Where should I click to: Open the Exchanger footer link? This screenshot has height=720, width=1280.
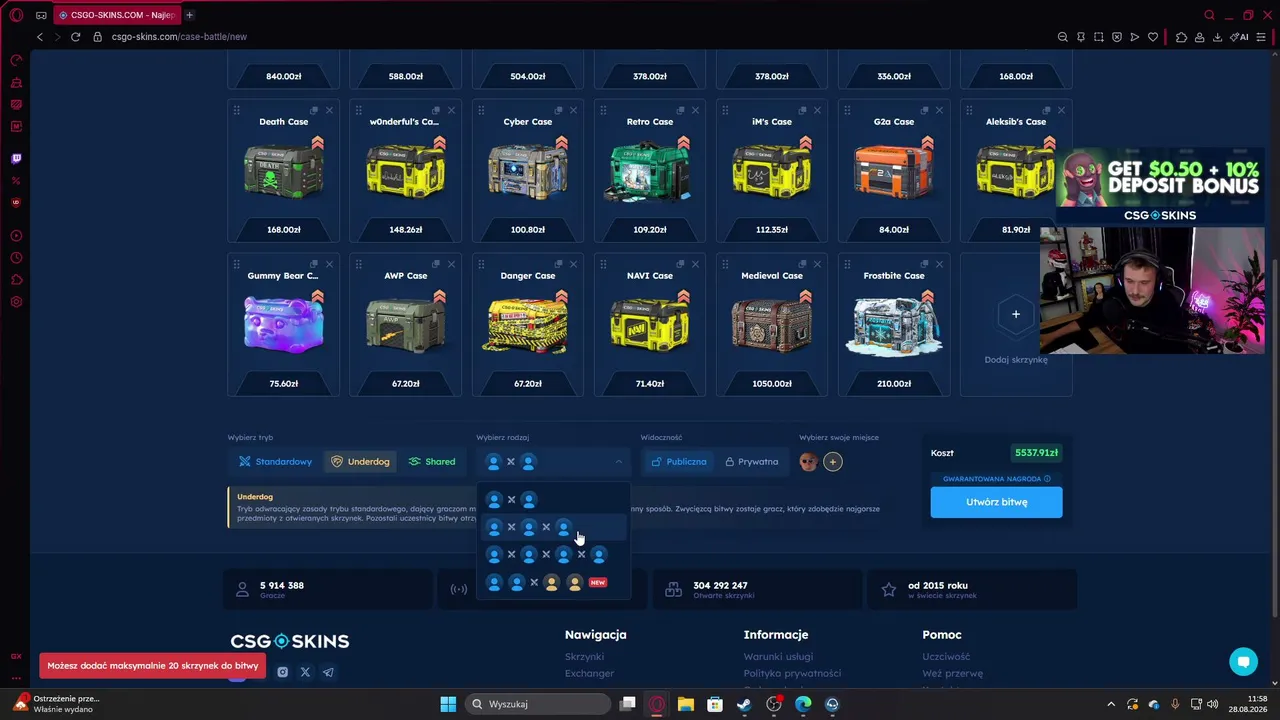(x=589, y=674)
